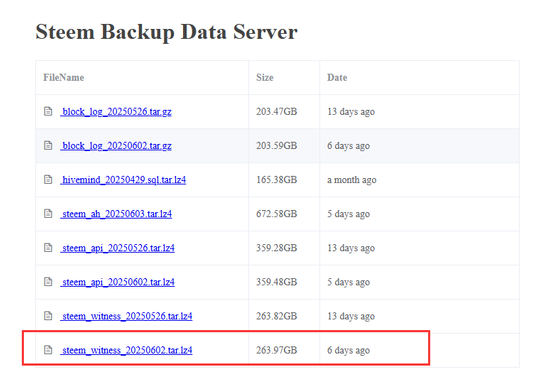Open block_log_20250602.tar.gz download link
The image size is (538, 380).
coord(116,146)
